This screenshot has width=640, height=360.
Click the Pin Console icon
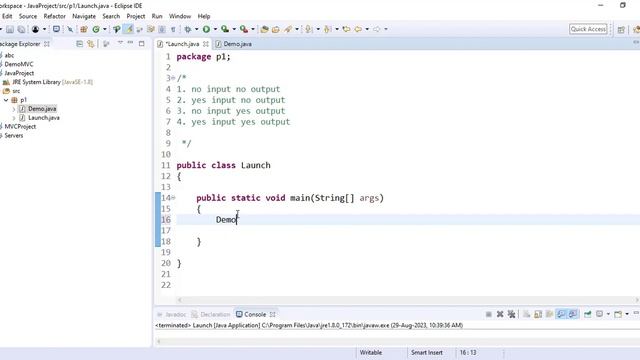[x=588, y=314]
